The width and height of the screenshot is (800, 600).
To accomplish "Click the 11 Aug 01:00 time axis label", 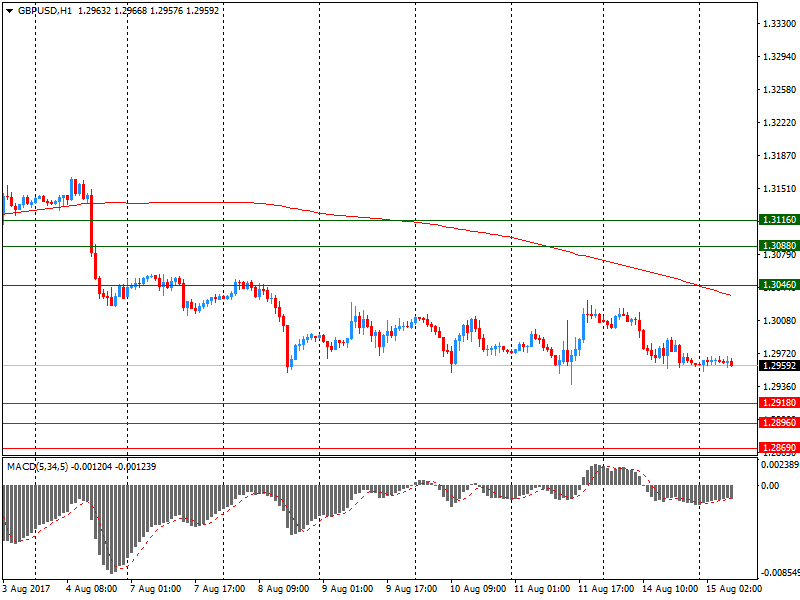I will [x=542, y=589].
